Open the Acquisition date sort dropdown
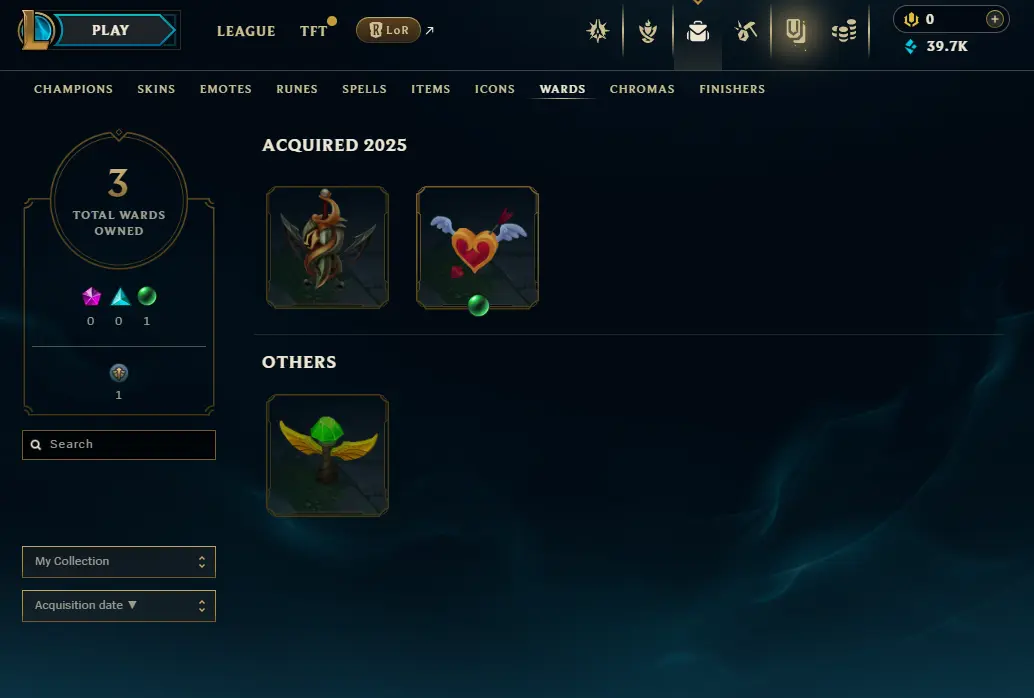1034x698 pixels. pyautogui.click(x=119, y=606)
